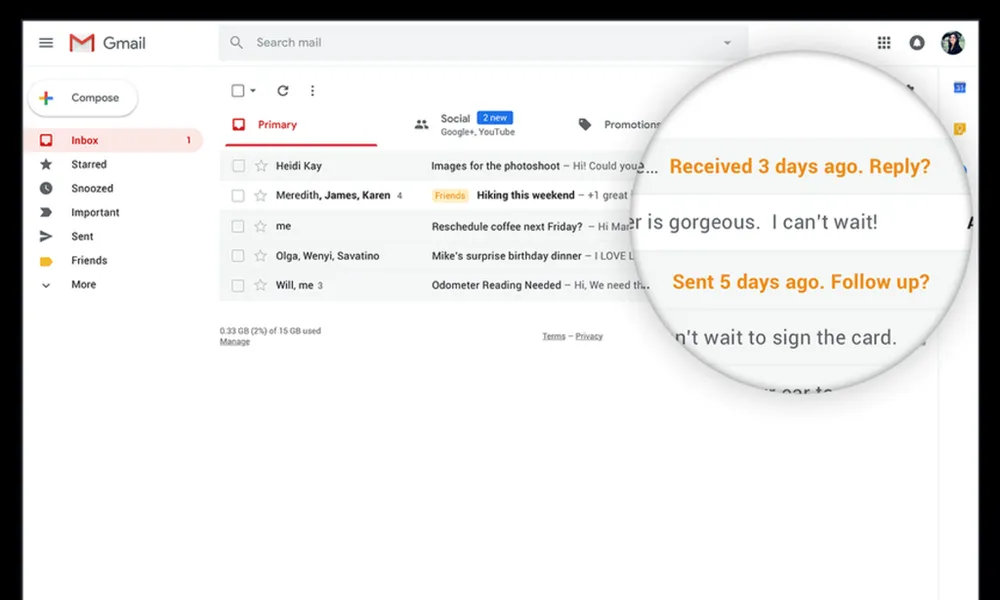Open the Starred folder

tap(89, 165)
